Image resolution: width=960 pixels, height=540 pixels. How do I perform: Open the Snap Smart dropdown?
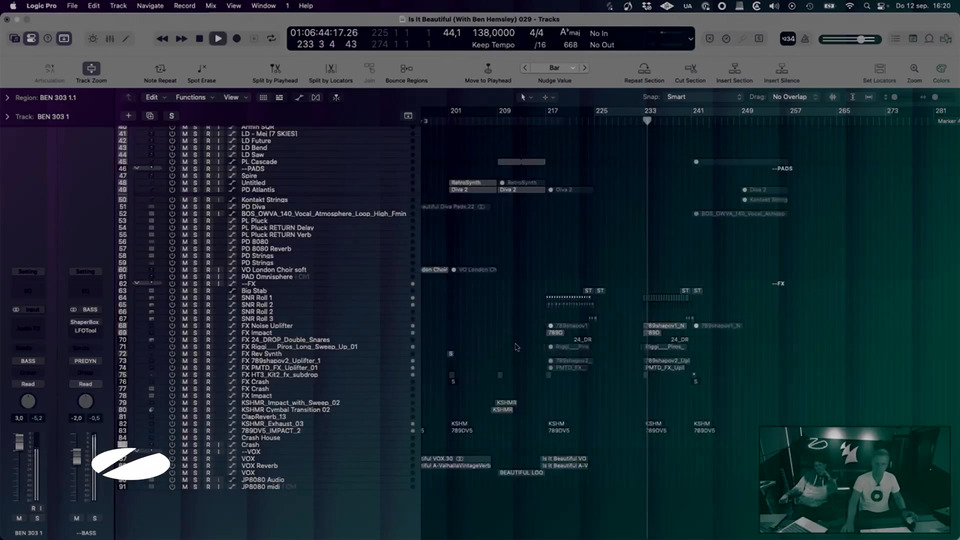[x=704, y=97]
